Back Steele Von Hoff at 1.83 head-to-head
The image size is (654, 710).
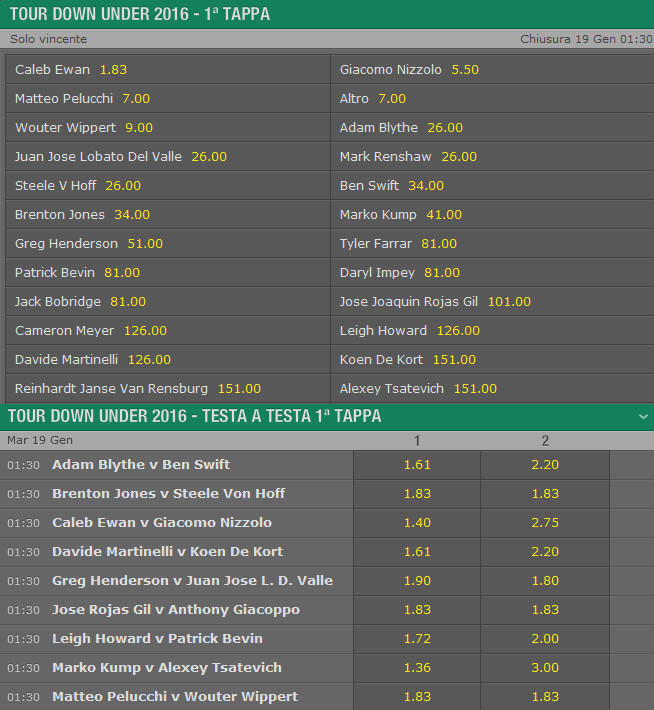click(545, 494)
